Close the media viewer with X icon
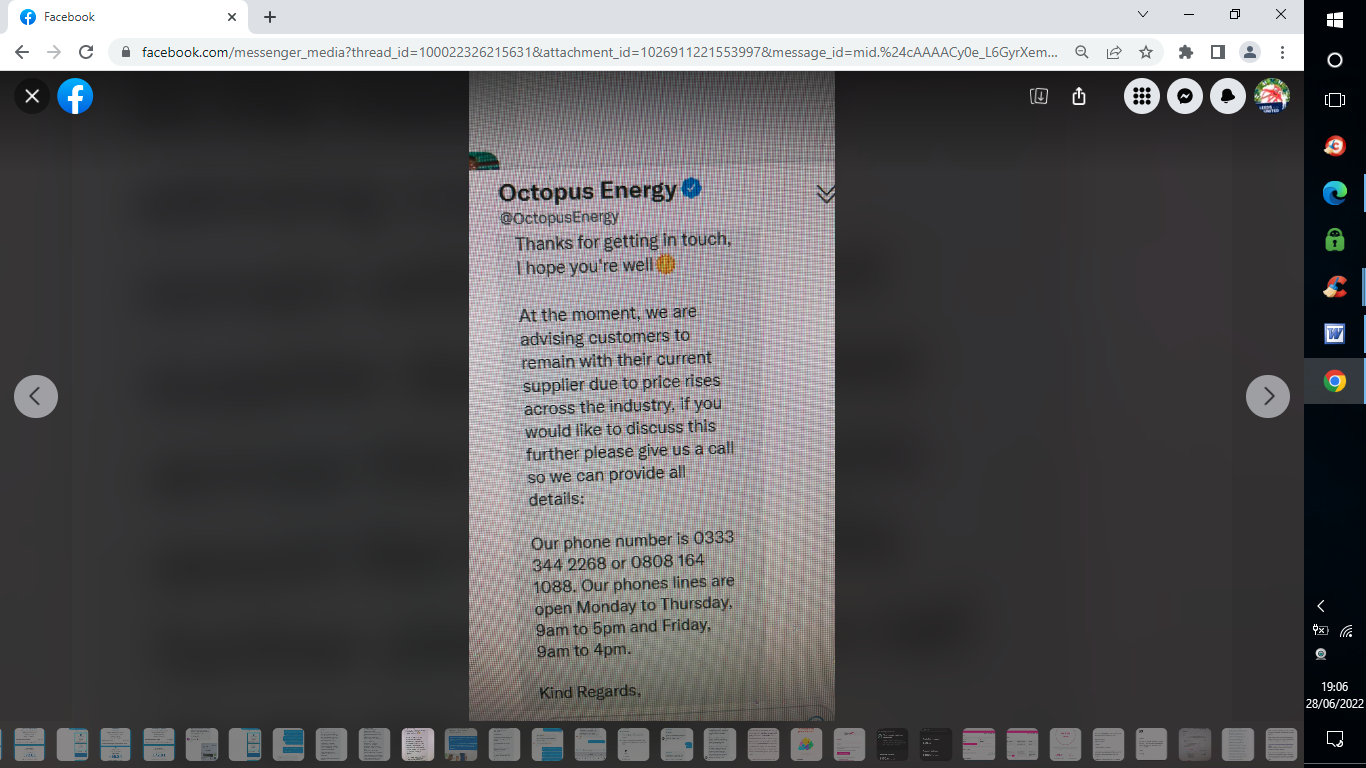 [32, 96]
